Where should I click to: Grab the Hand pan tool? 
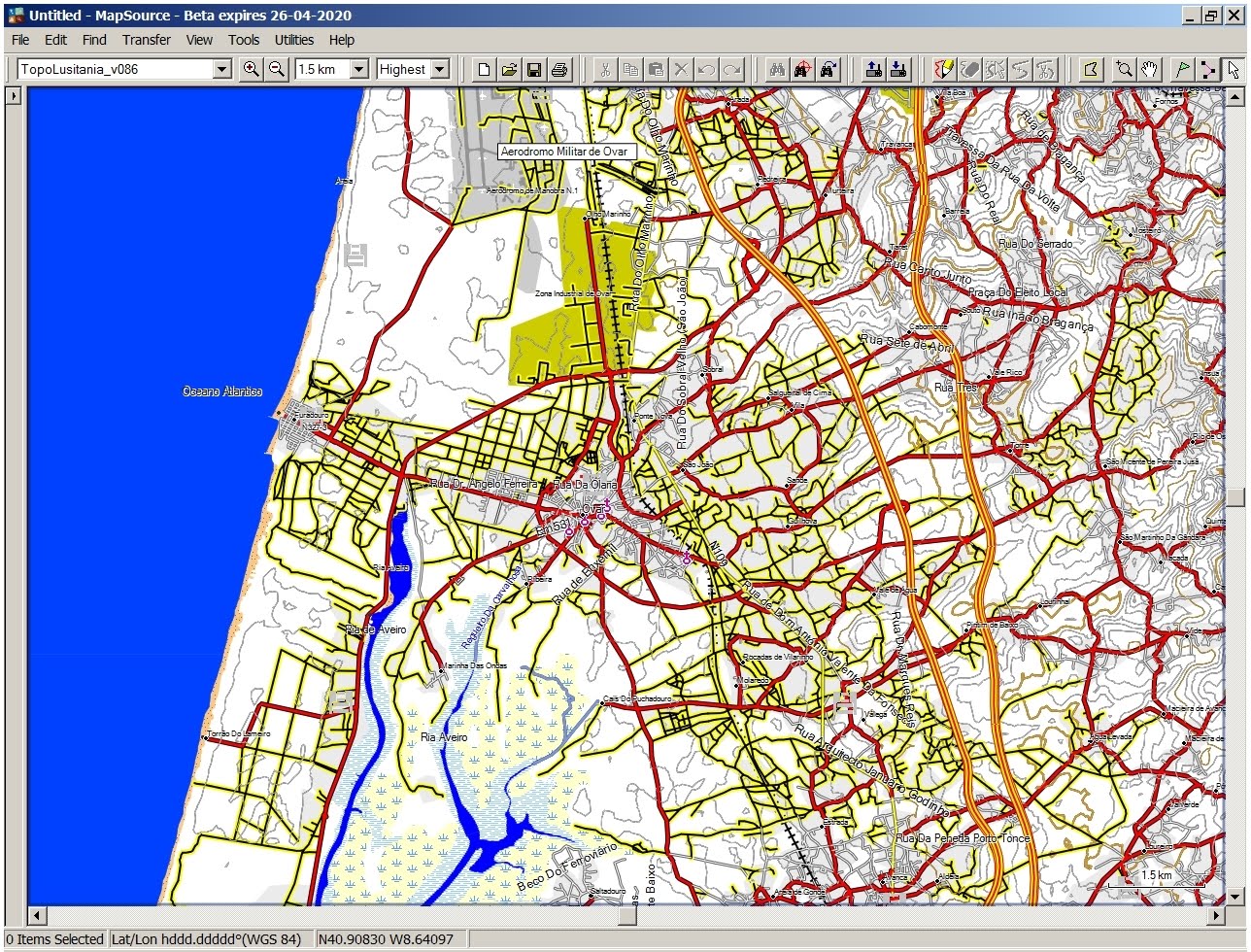click(1148, 69)
